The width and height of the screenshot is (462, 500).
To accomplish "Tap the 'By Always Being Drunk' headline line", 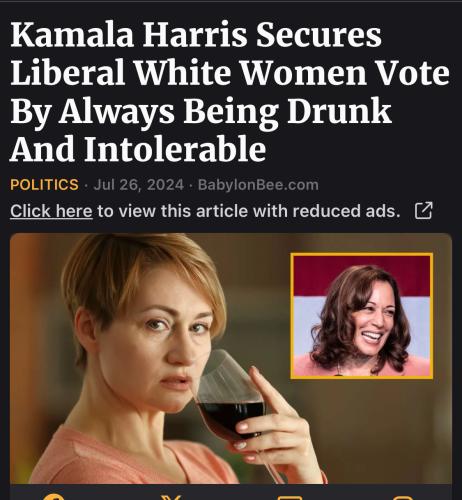I will coord(201,112).
